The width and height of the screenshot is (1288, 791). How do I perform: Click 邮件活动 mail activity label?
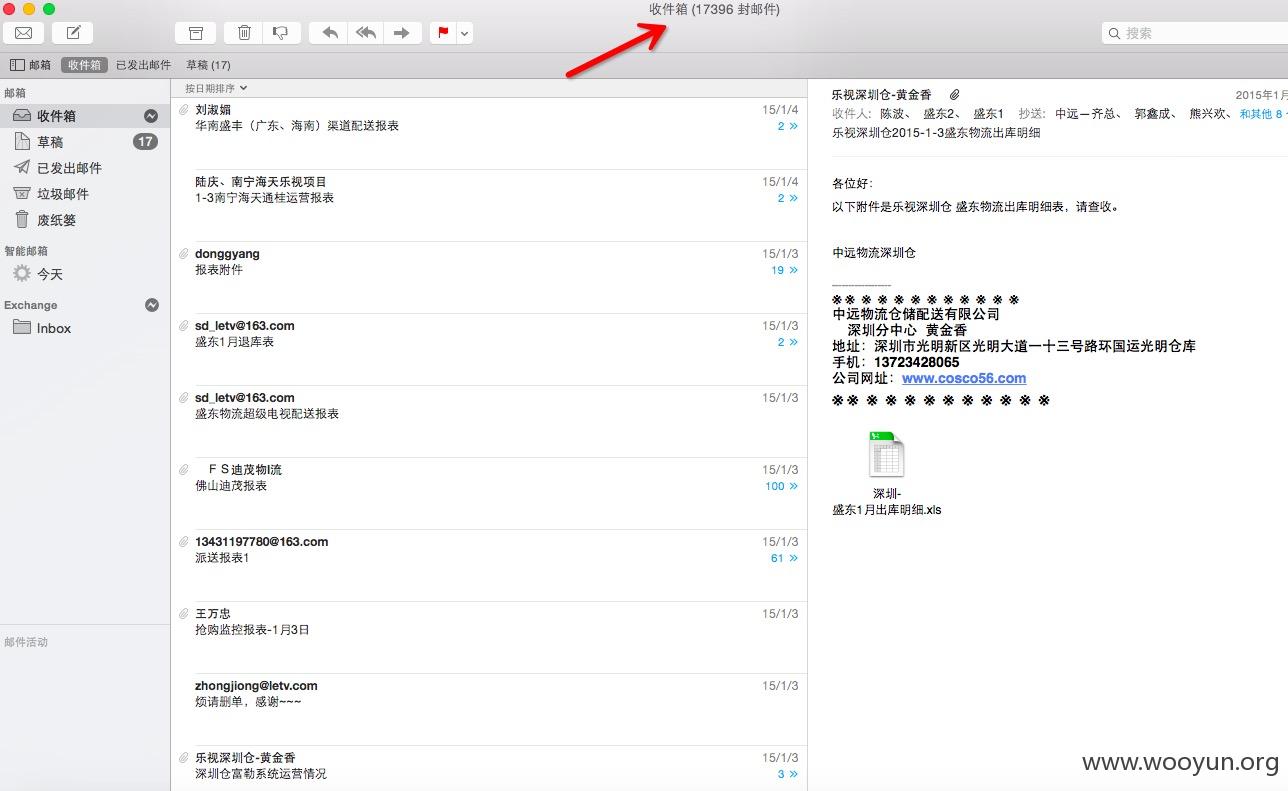pos(26,642)
